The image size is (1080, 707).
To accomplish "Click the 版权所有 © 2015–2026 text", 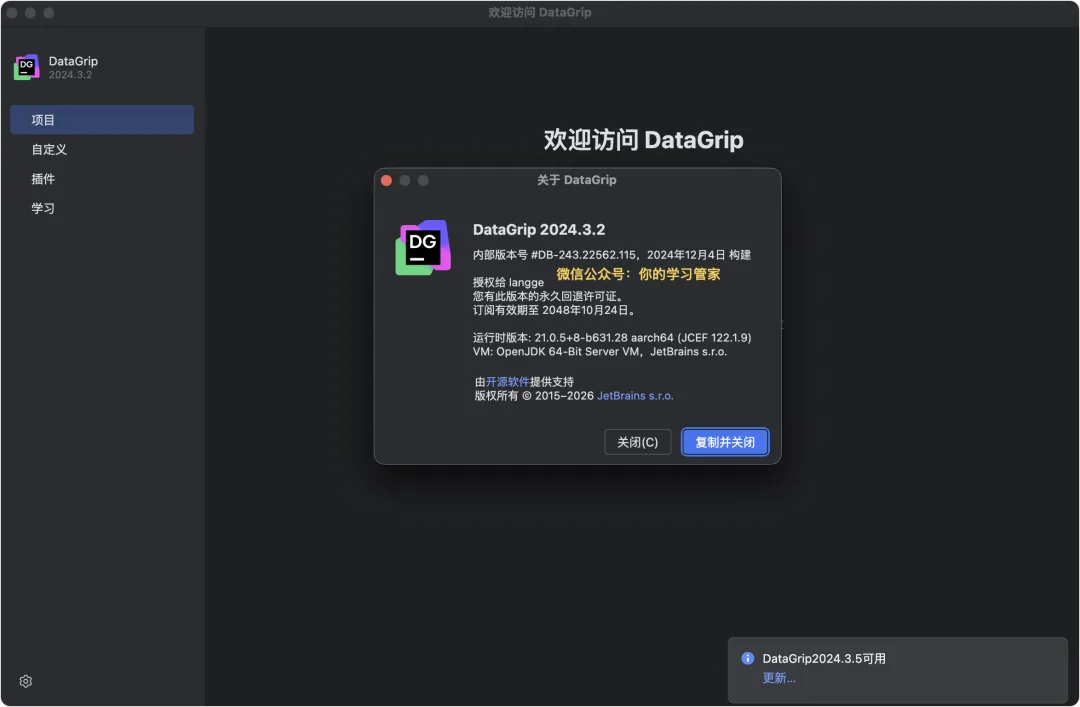I will click(534, 396).
